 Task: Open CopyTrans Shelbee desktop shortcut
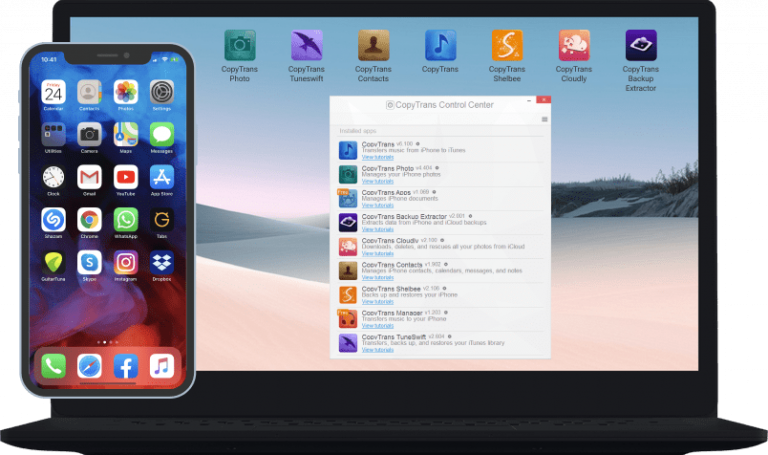coord(507,46)
